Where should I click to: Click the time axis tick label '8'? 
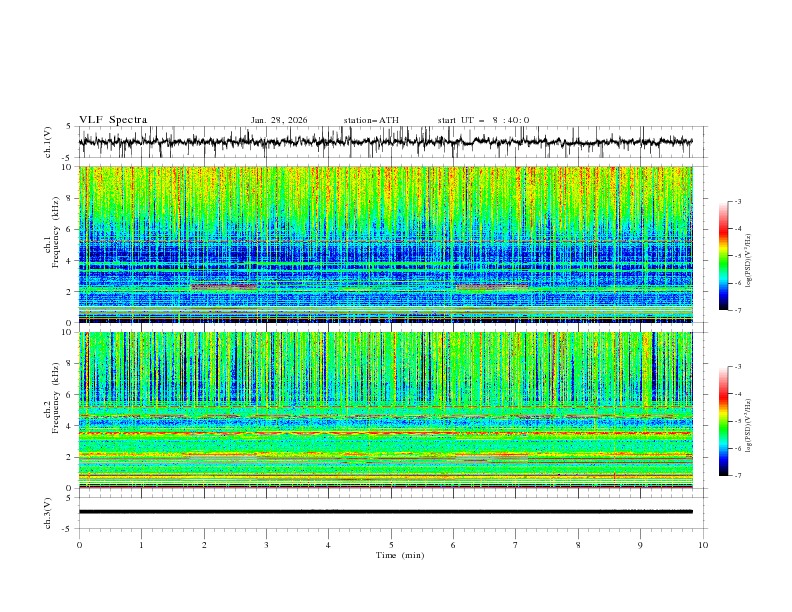(578, 545)
